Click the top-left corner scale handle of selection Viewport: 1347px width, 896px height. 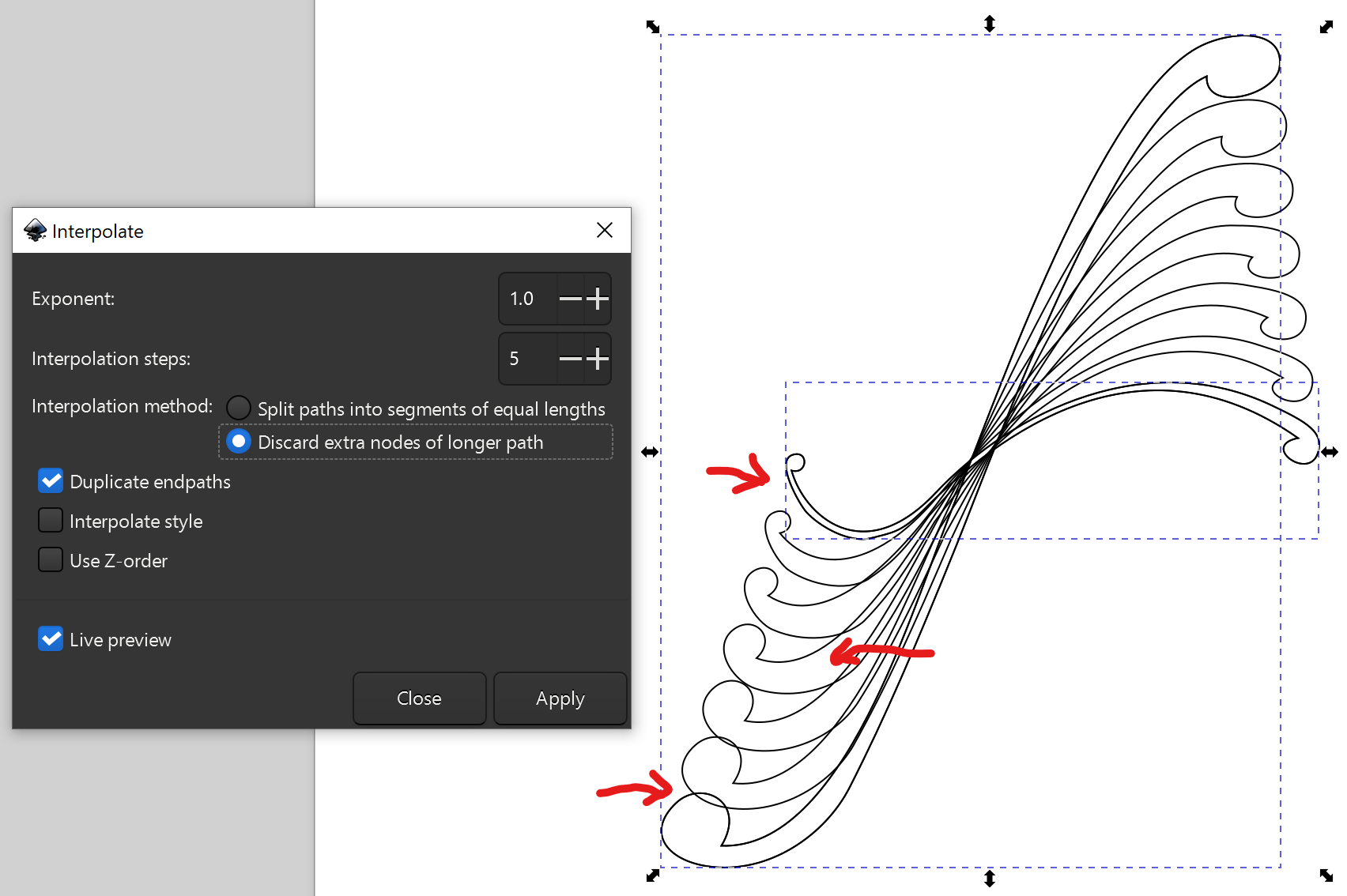[653, 27]
